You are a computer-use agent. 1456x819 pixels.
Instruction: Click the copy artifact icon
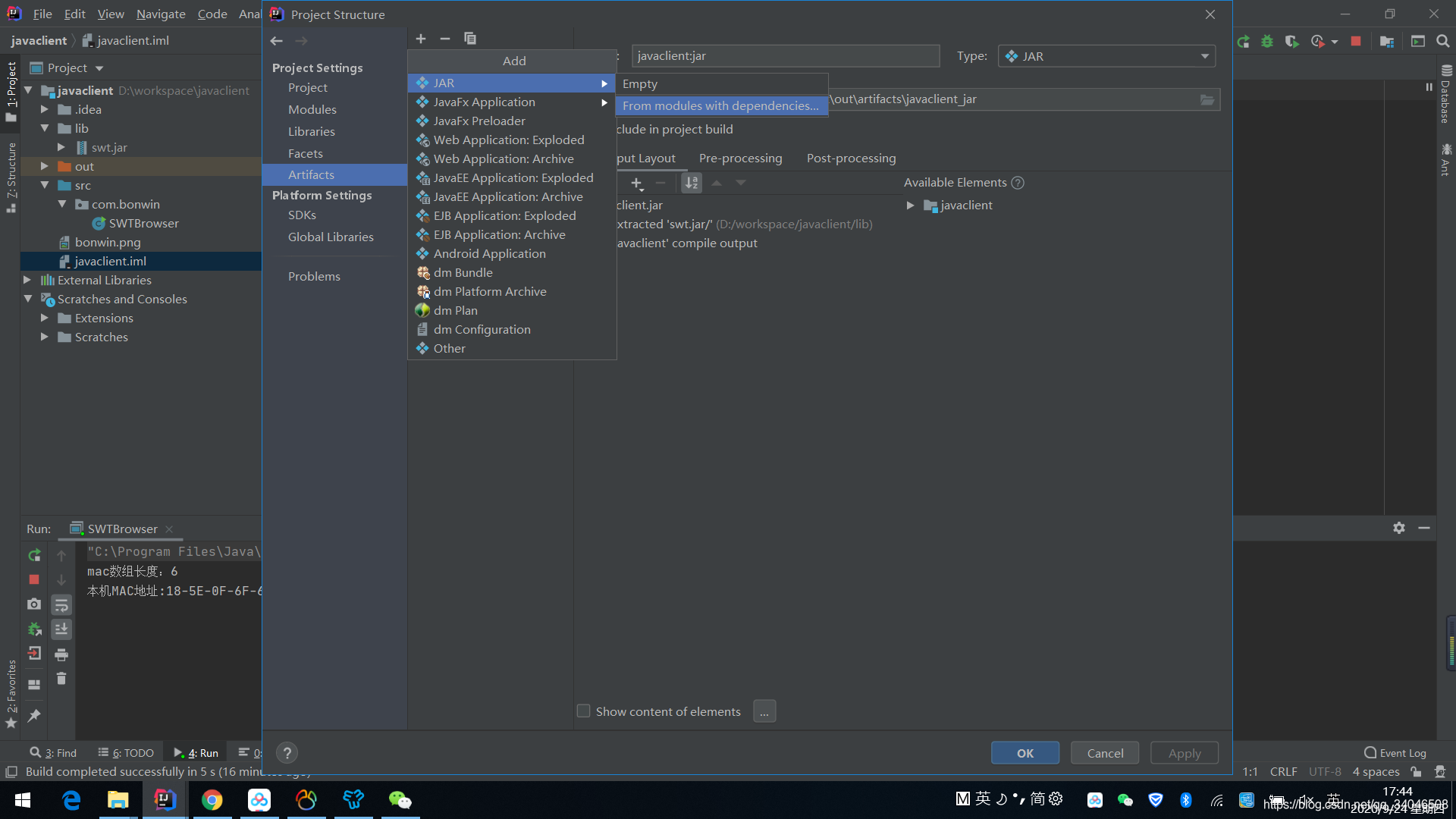pos(470,39)
